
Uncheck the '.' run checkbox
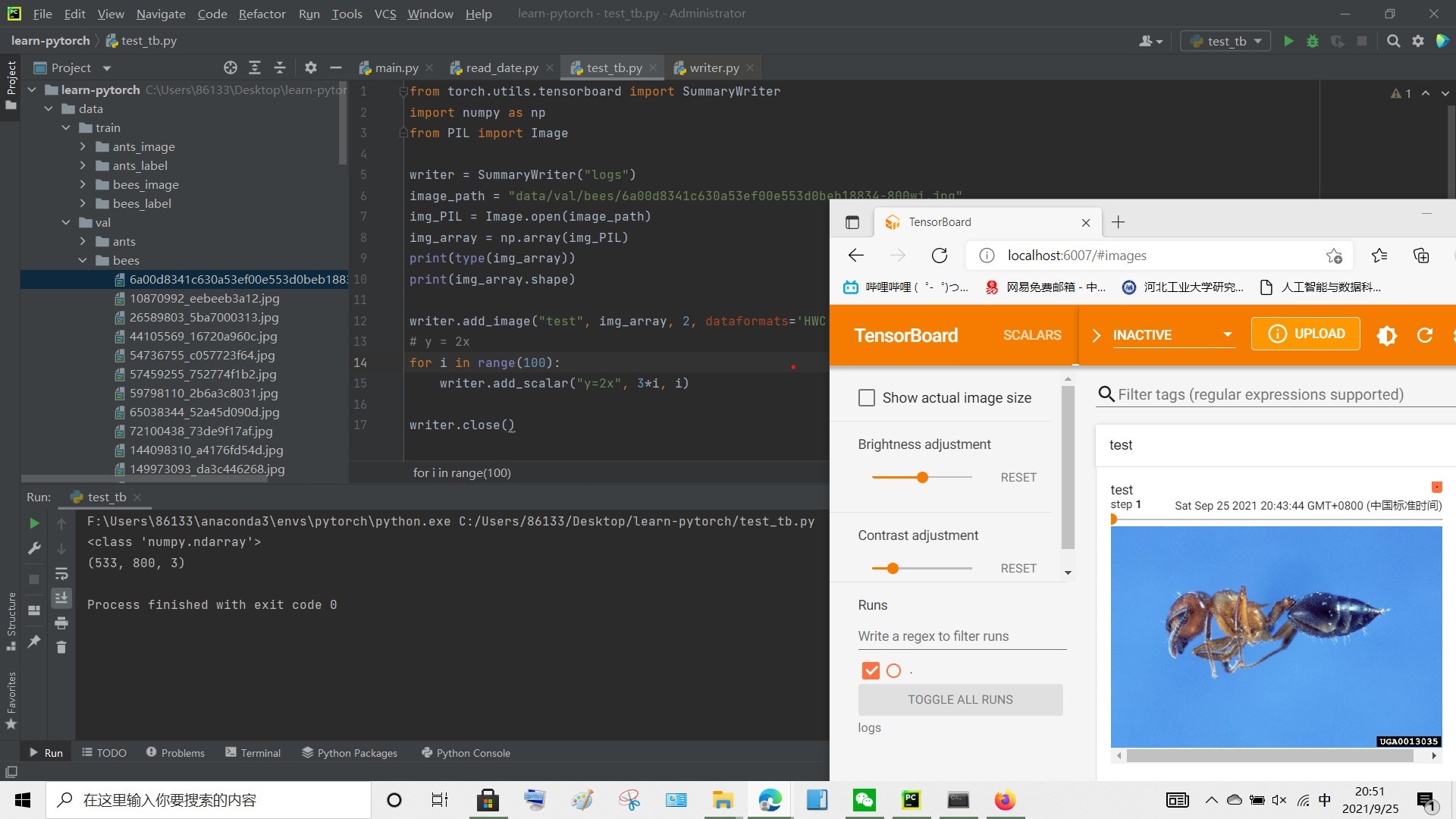pyautogui.click(x=871, y=670)
